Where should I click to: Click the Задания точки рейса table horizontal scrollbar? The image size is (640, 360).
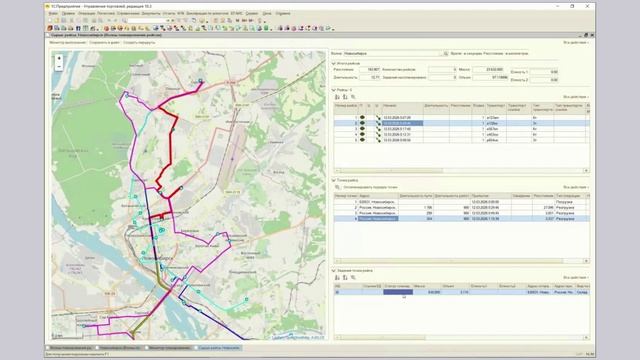[x=462, y=338]
